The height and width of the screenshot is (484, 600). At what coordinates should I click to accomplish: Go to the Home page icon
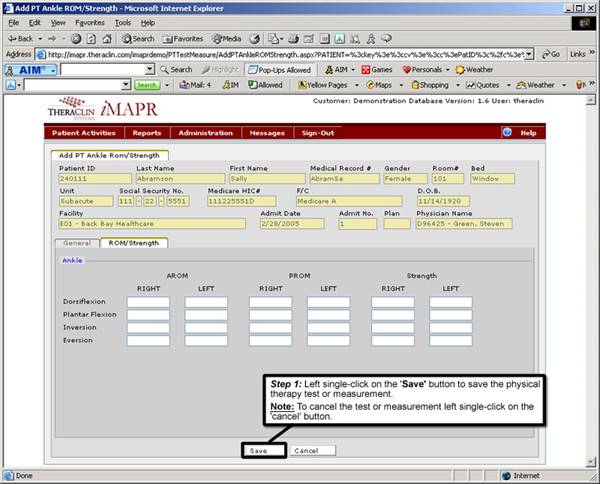(x=107, y=39)
